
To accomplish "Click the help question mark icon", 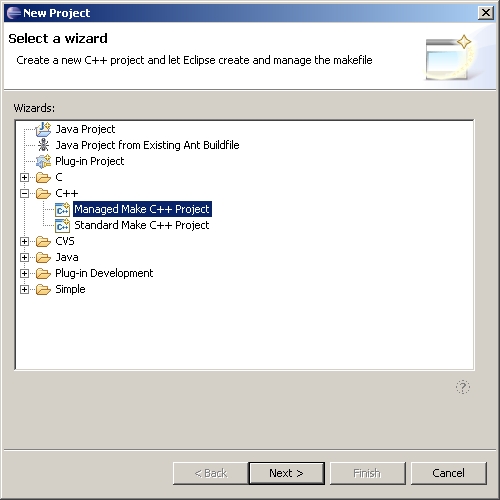I will tap(463, 387).
